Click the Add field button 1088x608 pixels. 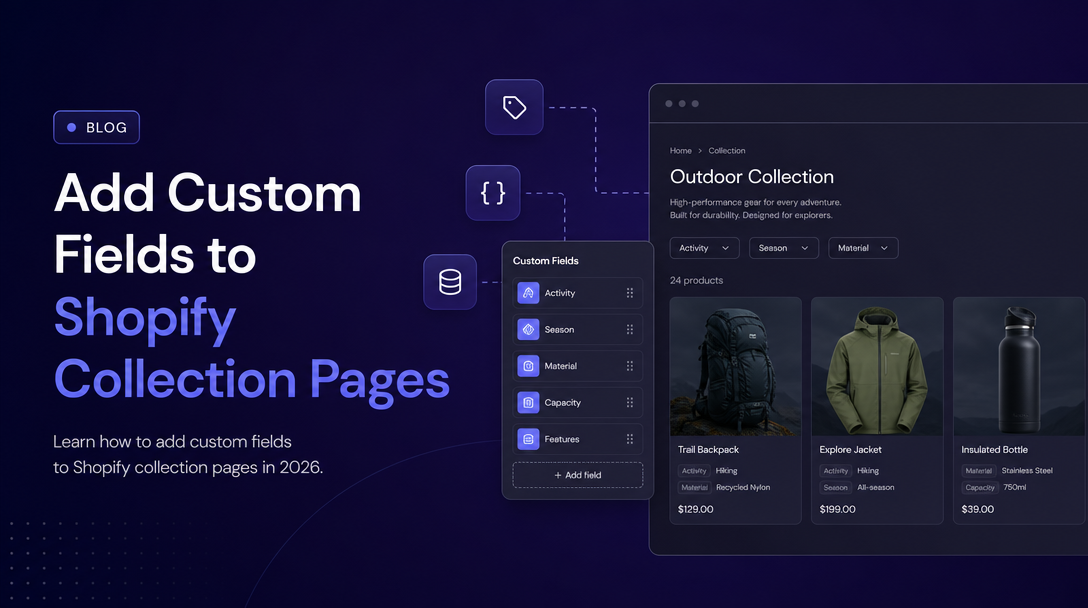point(578,475)
